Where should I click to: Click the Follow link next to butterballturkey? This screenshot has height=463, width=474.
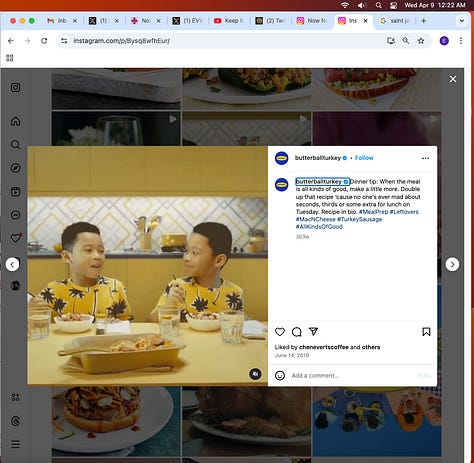coord(364,158)
